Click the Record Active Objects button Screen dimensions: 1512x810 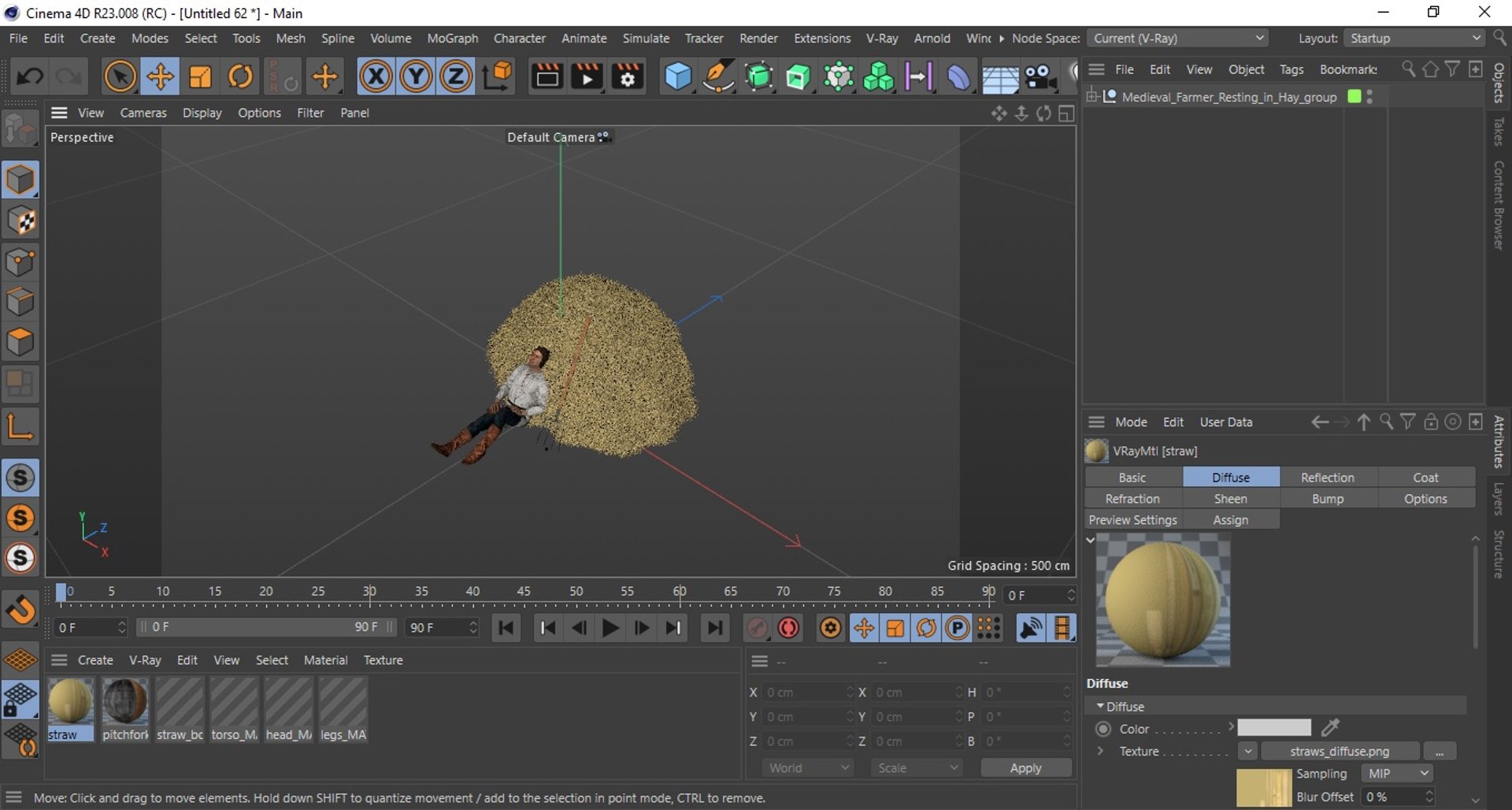[756, 628]
